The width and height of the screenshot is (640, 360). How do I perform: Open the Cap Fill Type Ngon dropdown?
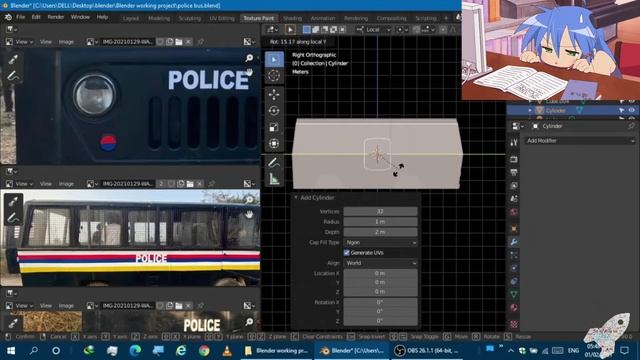click(x=380, y=242)
